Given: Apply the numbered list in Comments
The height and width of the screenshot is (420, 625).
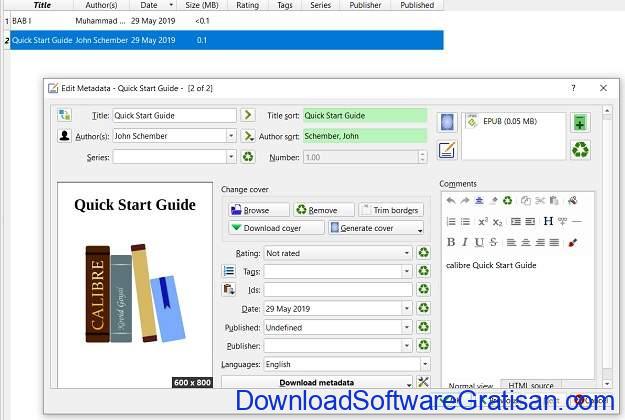Looking at the screenshot, I should click(451, 221).
